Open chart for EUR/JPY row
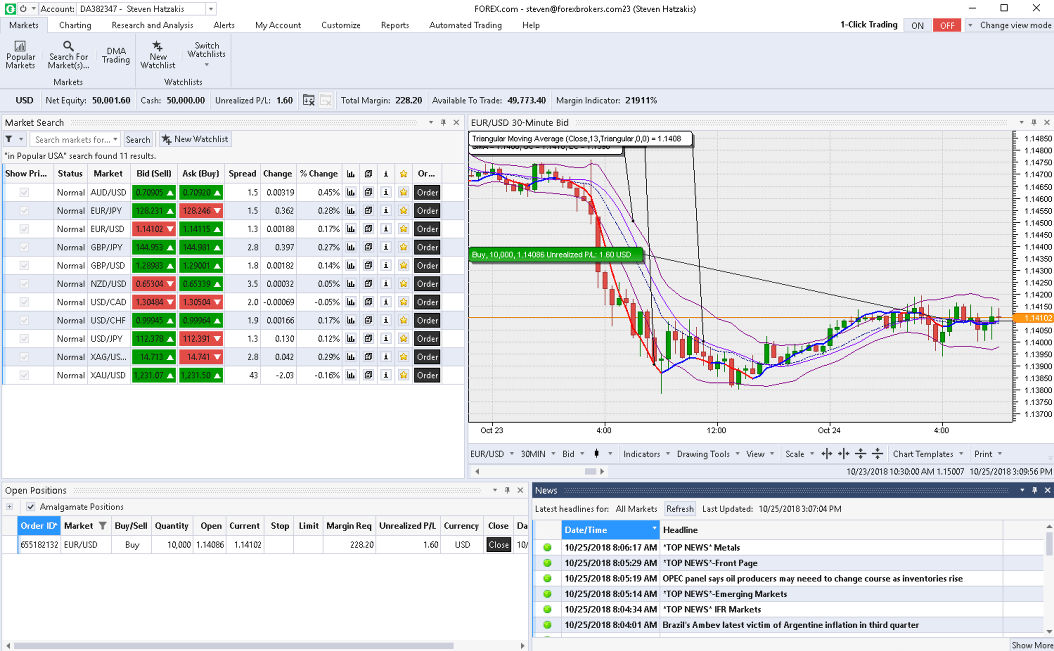1054x651 pixels. click(x=350, y=210)
